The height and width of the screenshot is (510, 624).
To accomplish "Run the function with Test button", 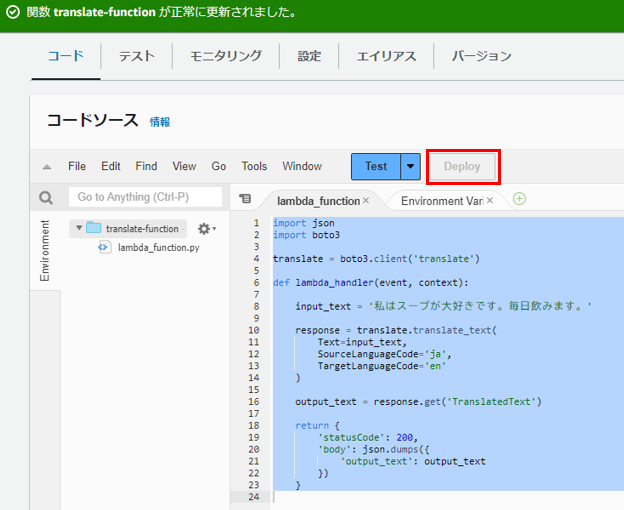I will click(x=376, y=166).
